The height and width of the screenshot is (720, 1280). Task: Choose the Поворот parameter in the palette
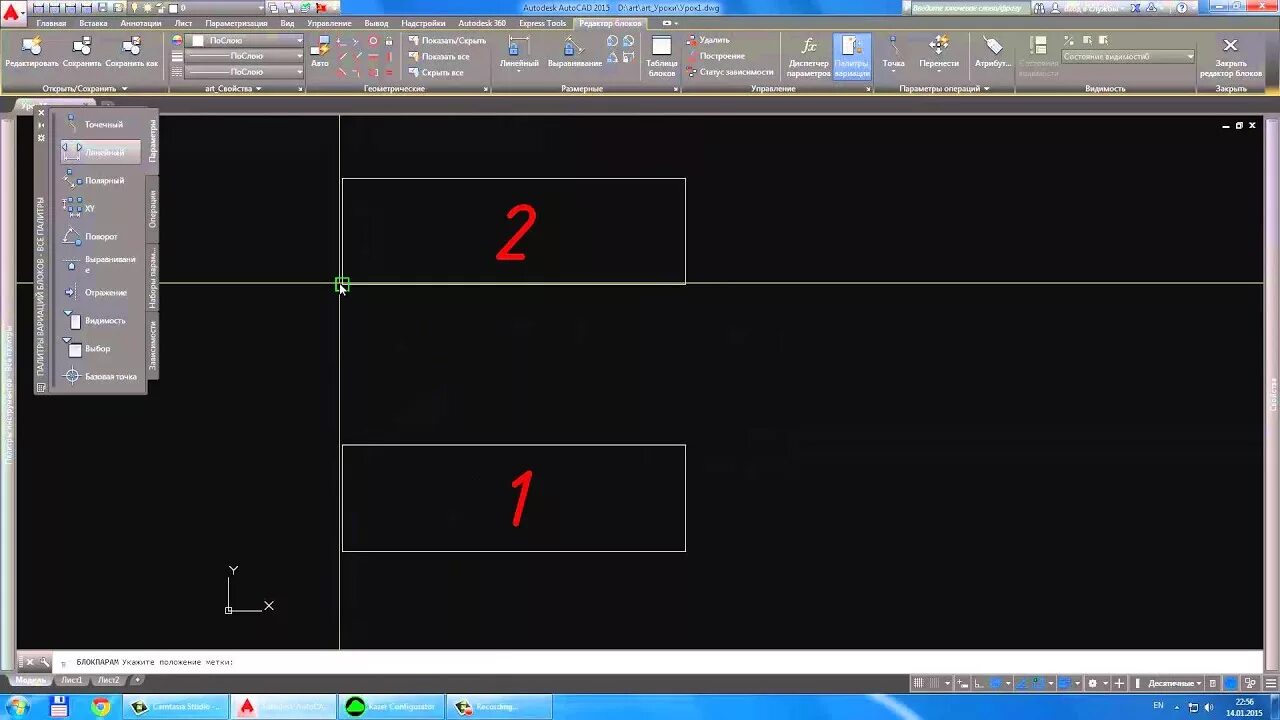click(x=100, y=236)
